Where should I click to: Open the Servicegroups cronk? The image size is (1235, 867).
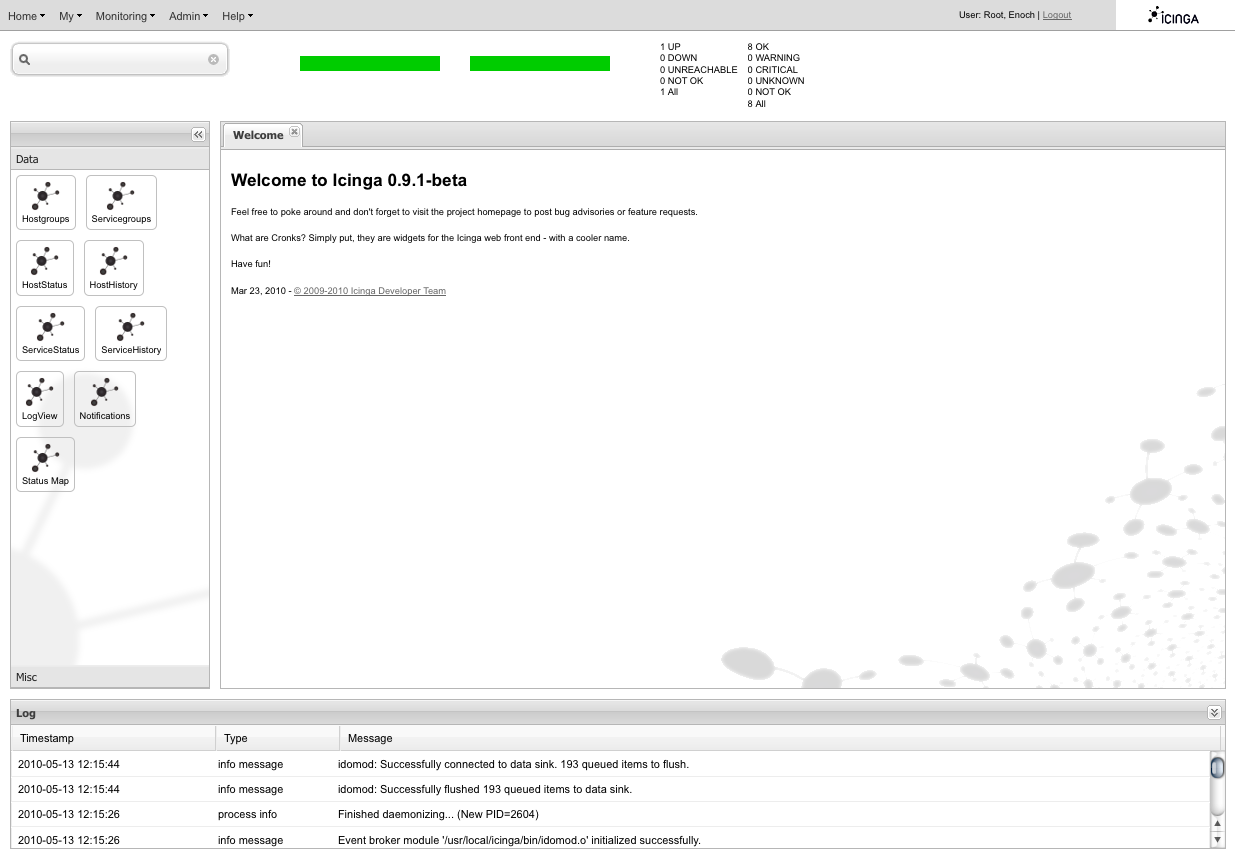coord(121,202)
